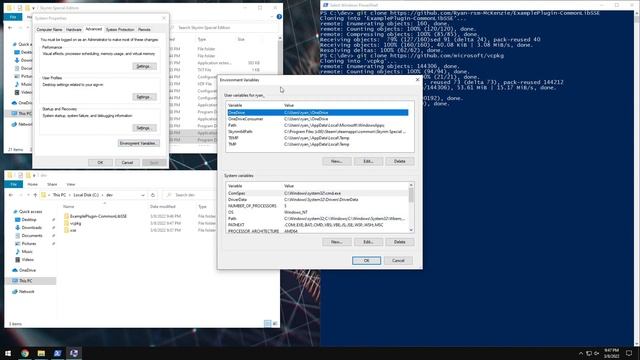Sort dev files by Date modified column

click(x=162, y=207)
